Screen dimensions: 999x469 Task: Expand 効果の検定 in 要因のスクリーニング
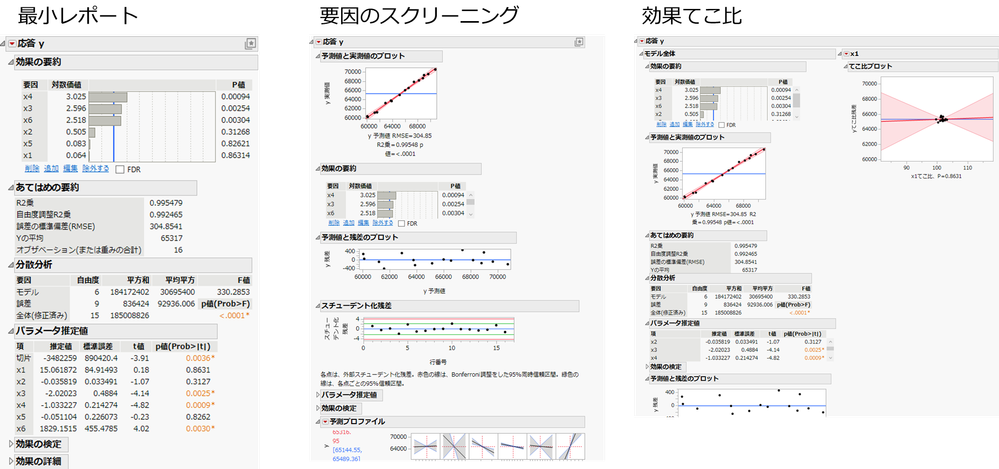(x=317, y=408)
